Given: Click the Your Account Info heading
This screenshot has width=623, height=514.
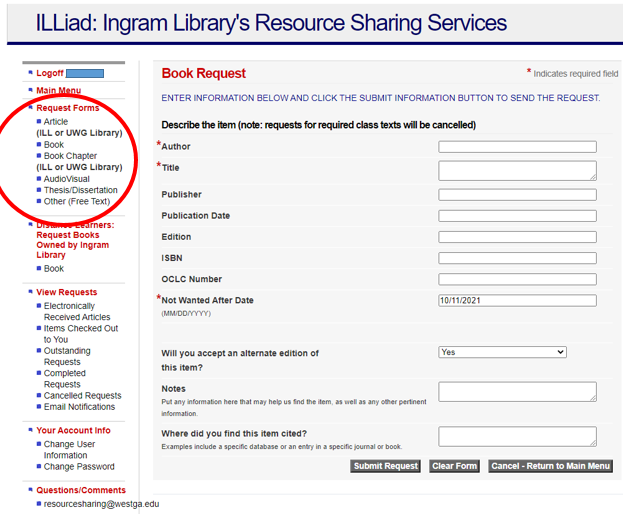Looking at the screenshot, I should [x=74, y=430].
